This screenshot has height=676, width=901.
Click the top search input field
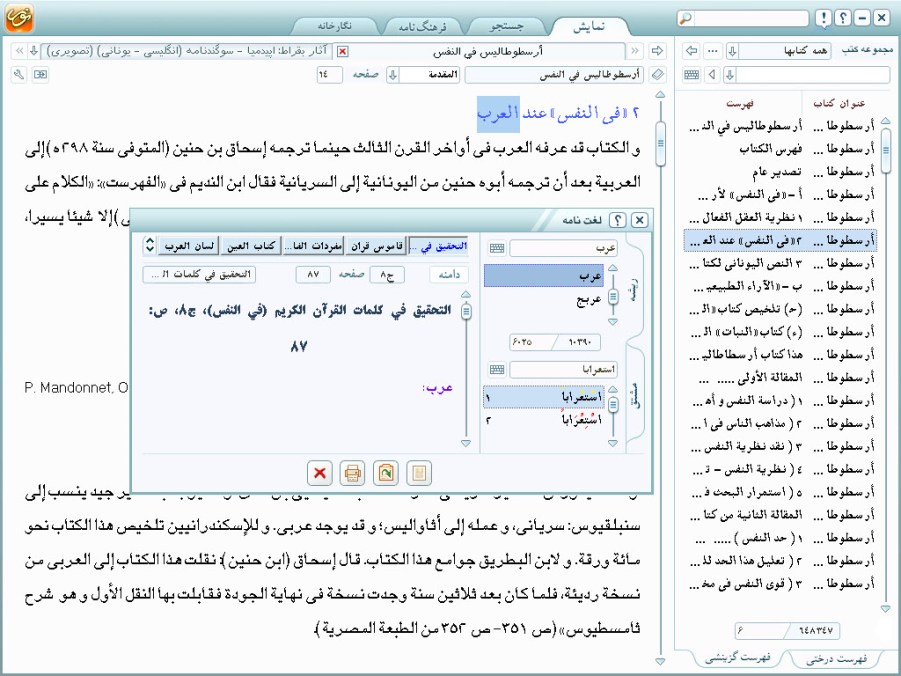751,18
